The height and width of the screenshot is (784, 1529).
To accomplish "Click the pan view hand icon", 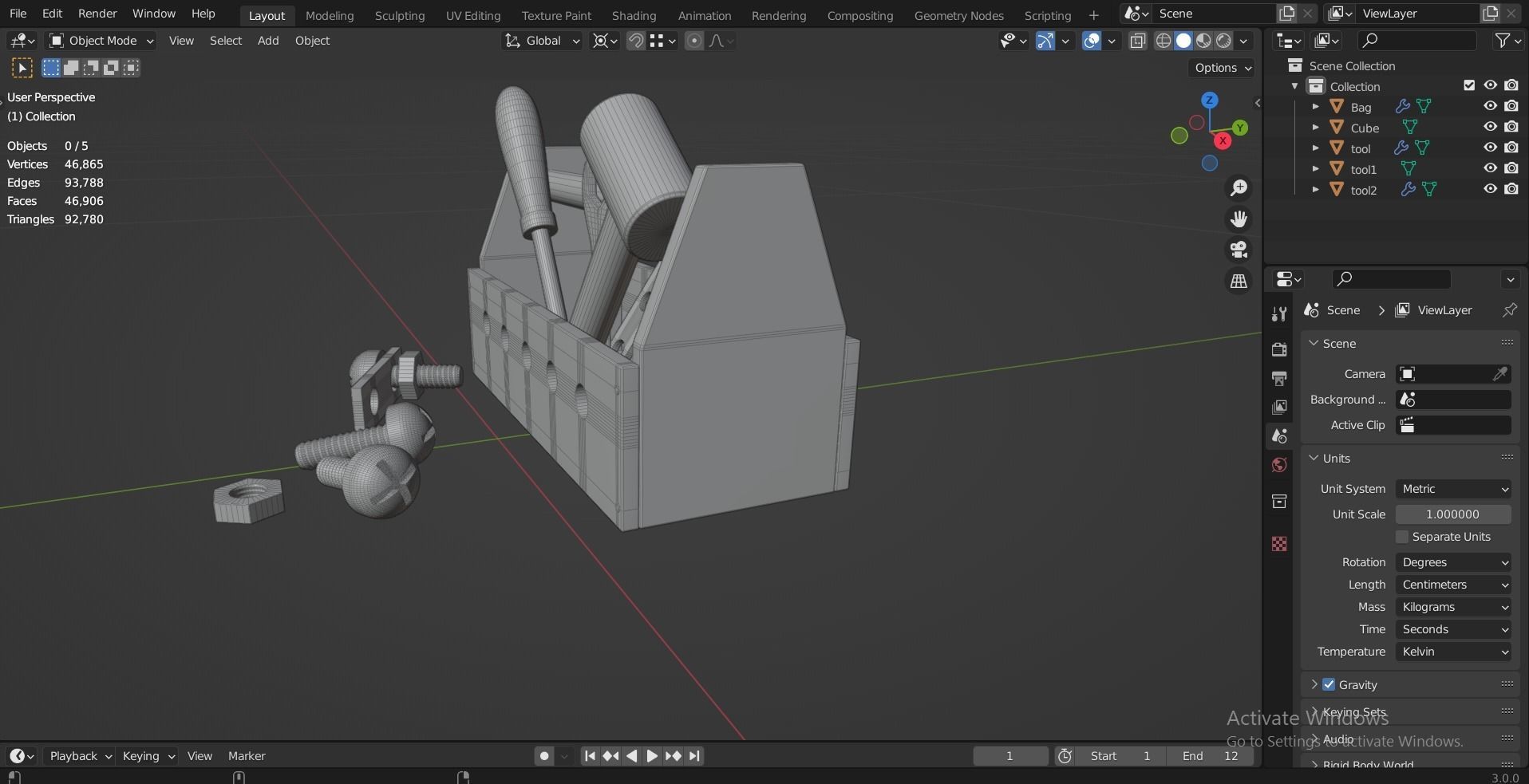I will point(1239,219).
